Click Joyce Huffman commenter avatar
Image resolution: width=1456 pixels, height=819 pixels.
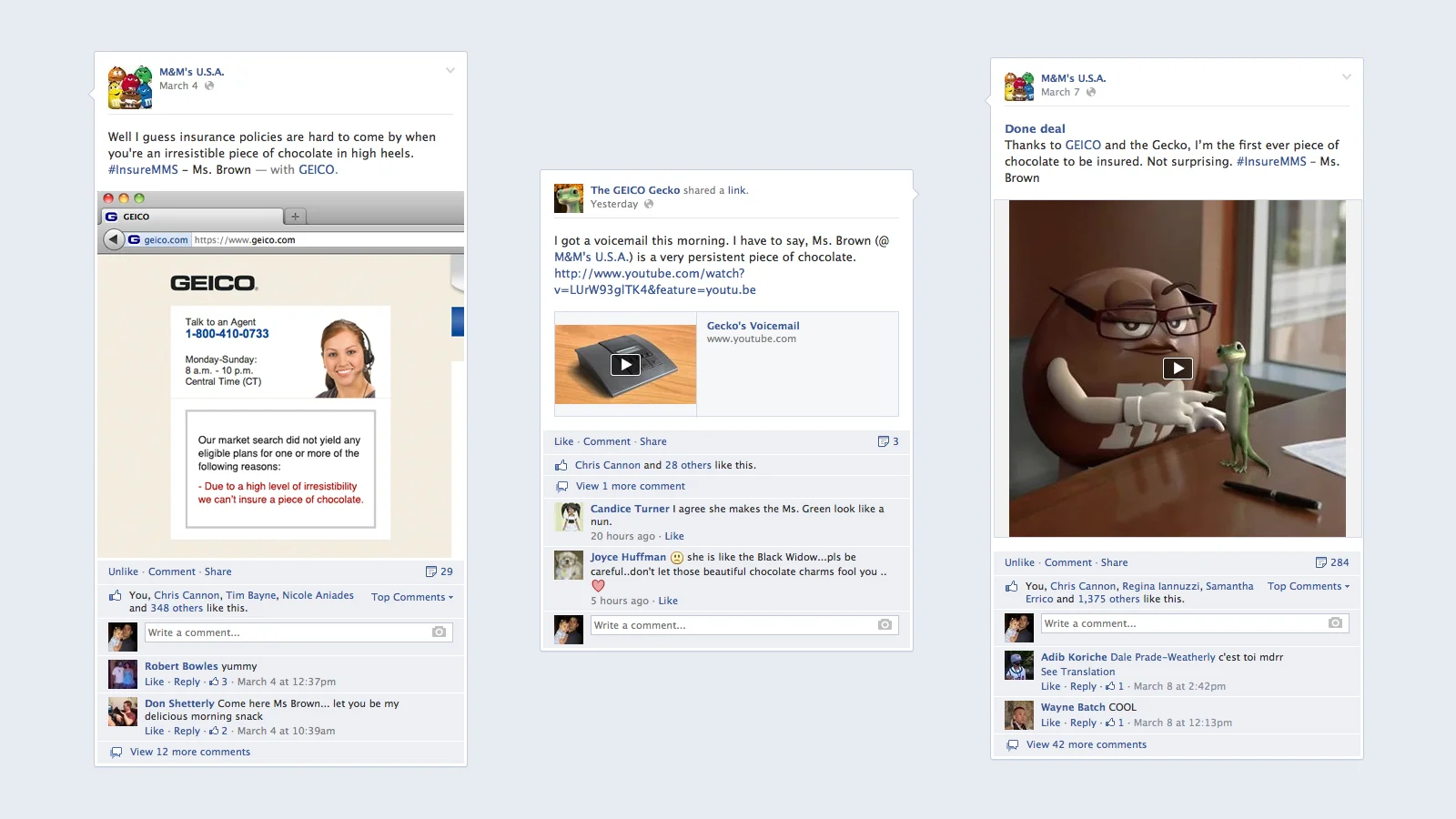coord(569,565)
